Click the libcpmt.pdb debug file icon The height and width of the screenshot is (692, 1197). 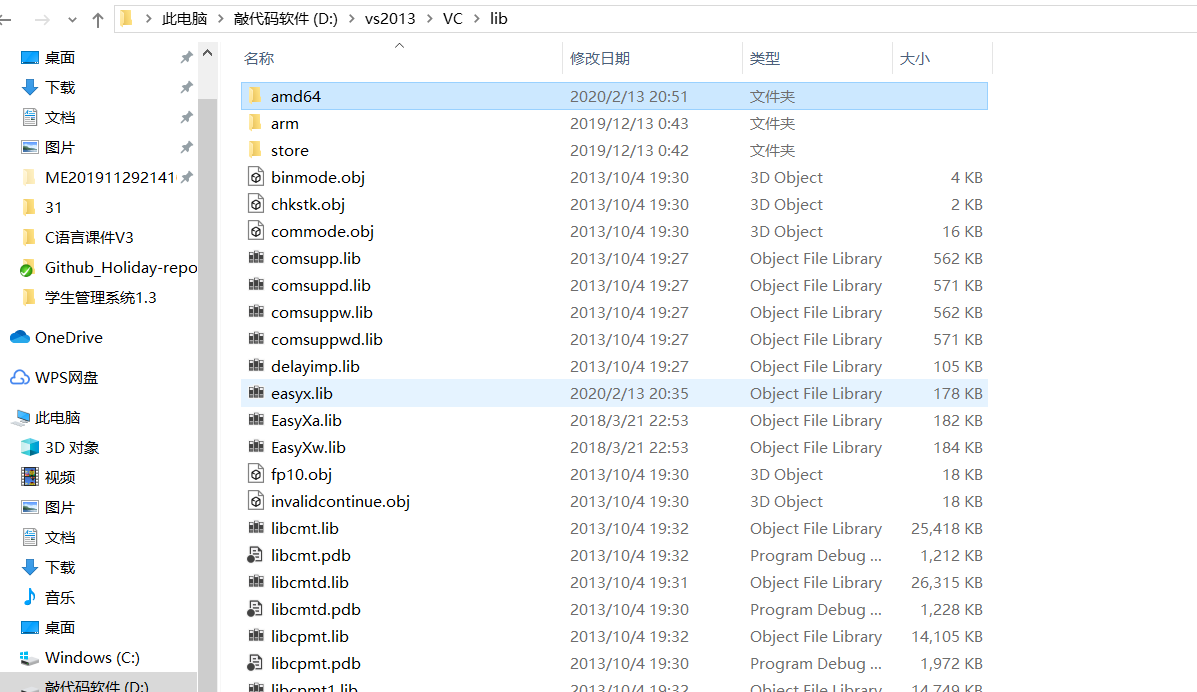click(256, 663)
